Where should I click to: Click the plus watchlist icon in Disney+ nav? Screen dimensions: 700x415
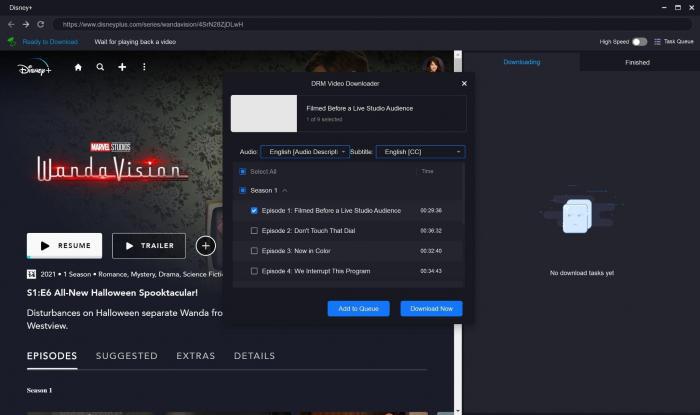122,67
